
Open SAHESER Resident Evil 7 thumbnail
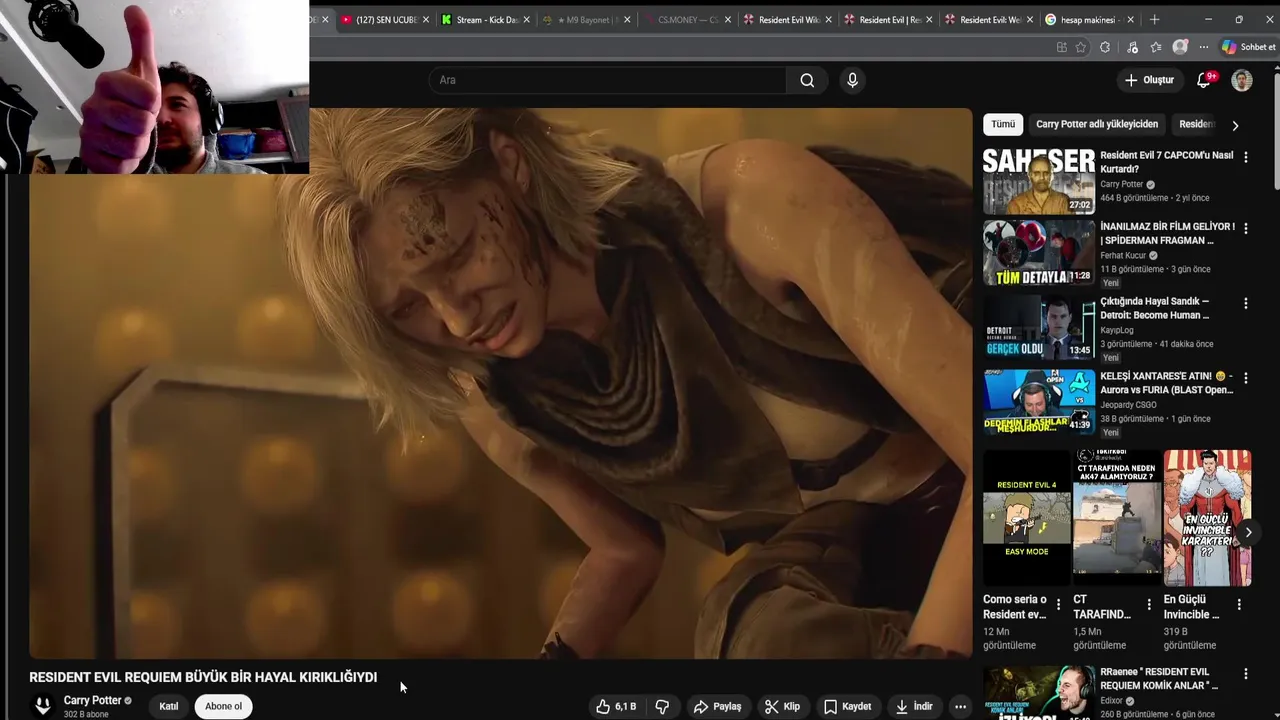tap(1039, 182)
